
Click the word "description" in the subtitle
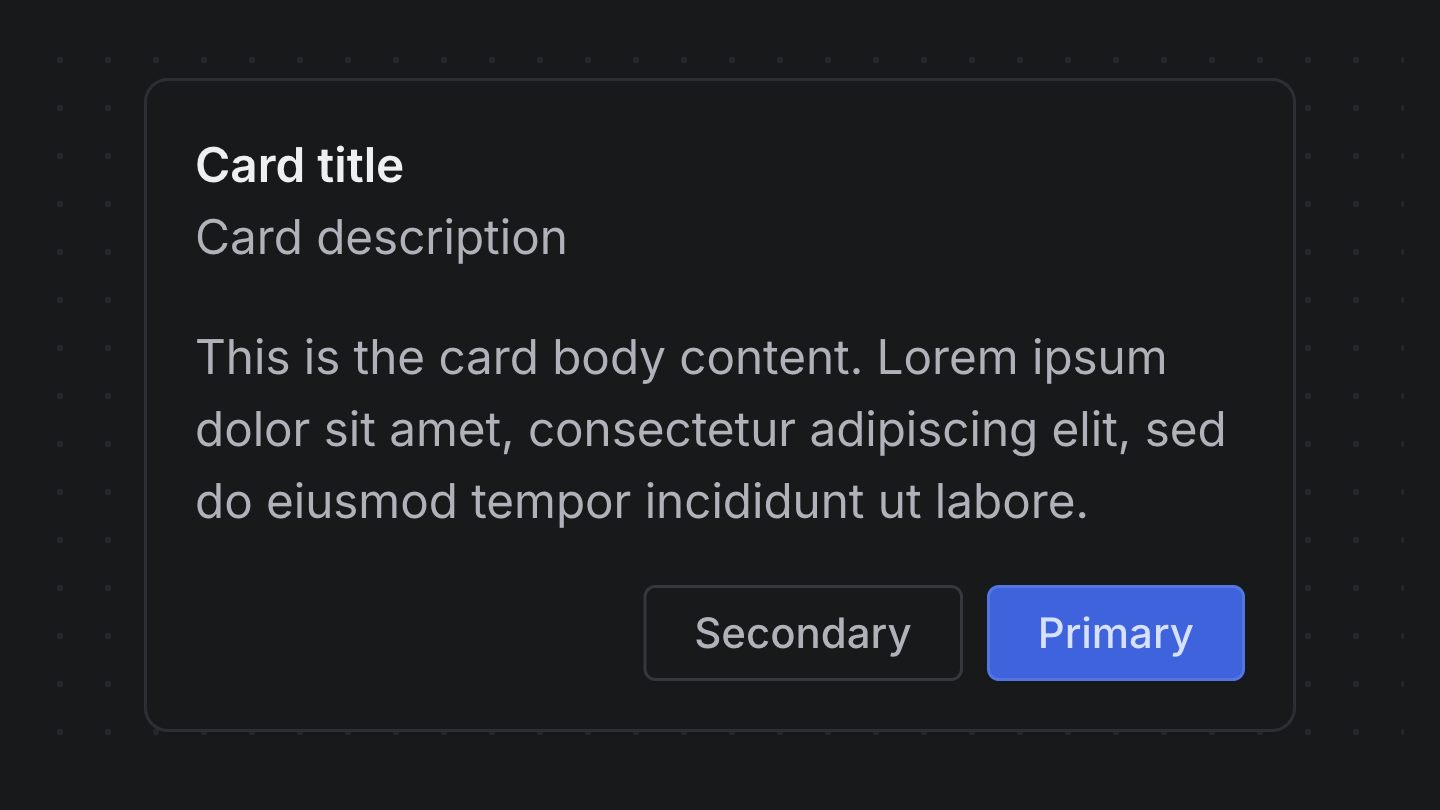tap(441, 238)
